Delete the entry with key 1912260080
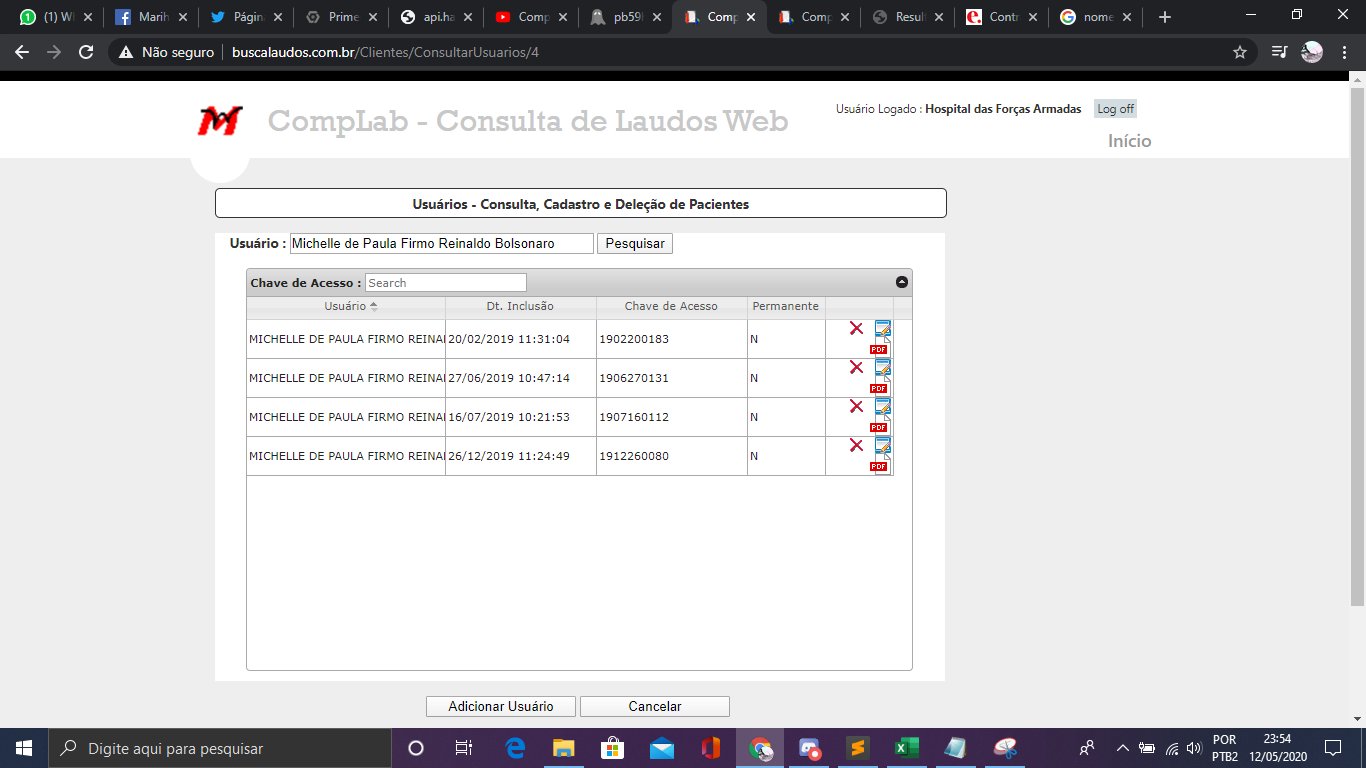Screen dimensions: 1366x768 point(856,446)
